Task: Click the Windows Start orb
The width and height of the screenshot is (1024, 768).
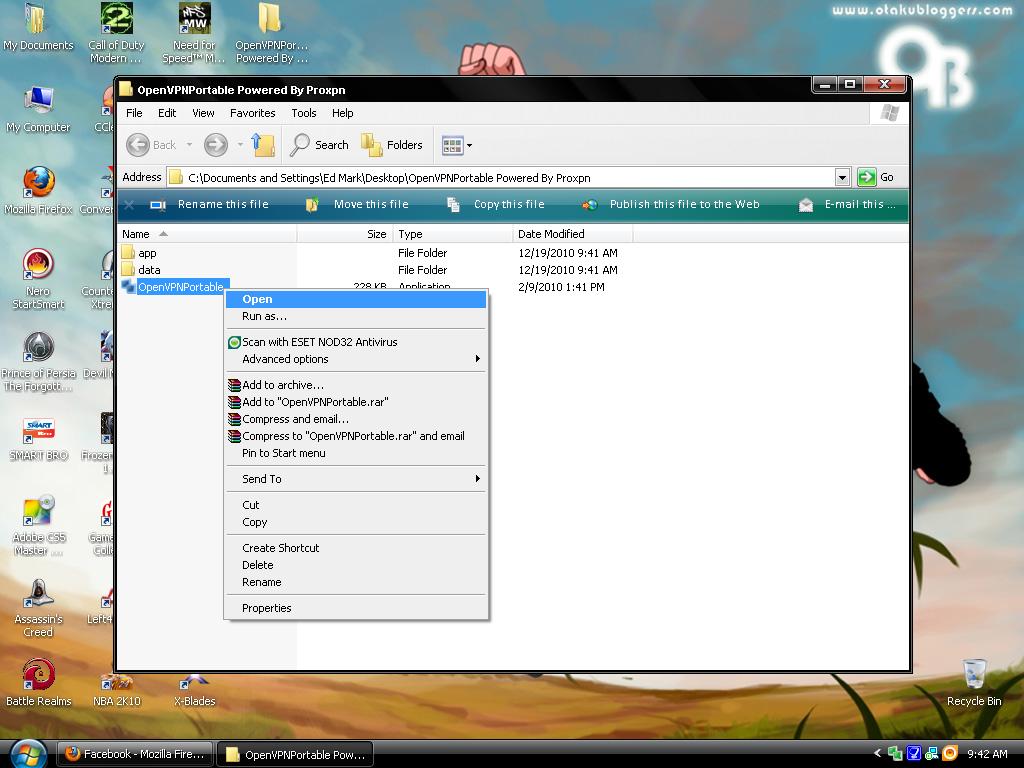Action: [x=29, y=754]
